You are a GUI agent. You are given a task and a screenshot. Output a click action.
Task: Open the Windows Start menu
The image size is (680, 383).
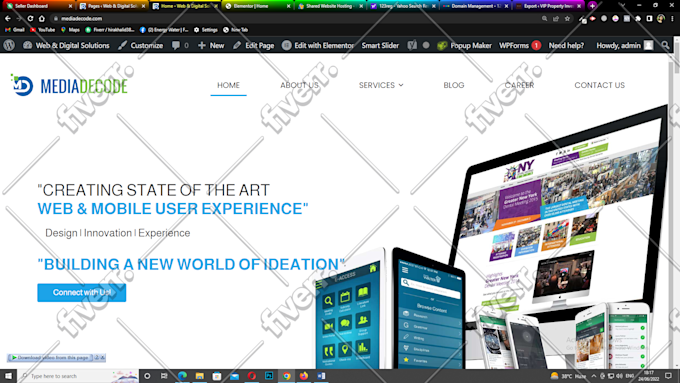[x=9, y=376]
